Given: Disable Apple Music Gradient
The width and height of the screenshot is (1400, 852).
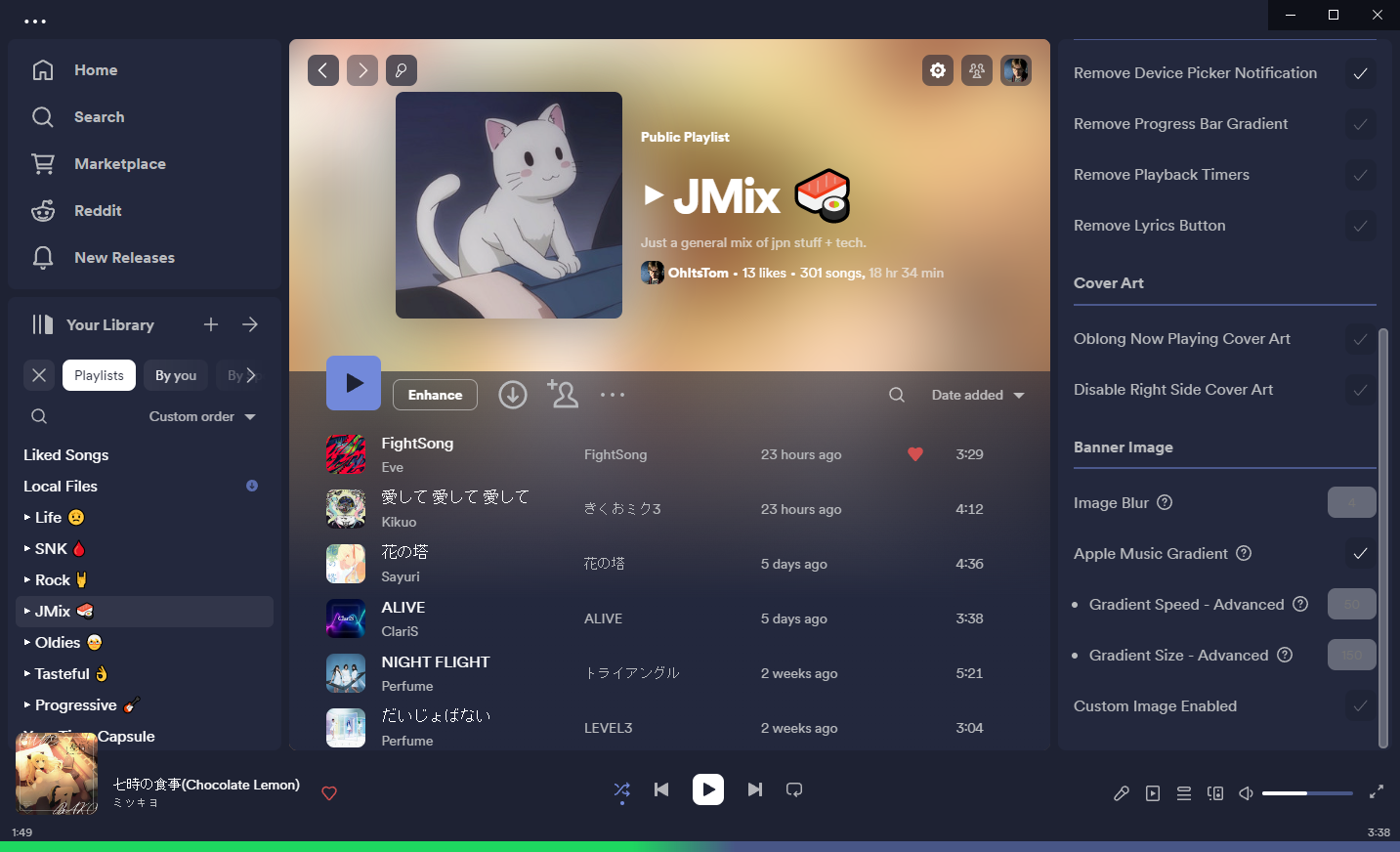Looking at the screenshot, I should (x=1360, y=554).
